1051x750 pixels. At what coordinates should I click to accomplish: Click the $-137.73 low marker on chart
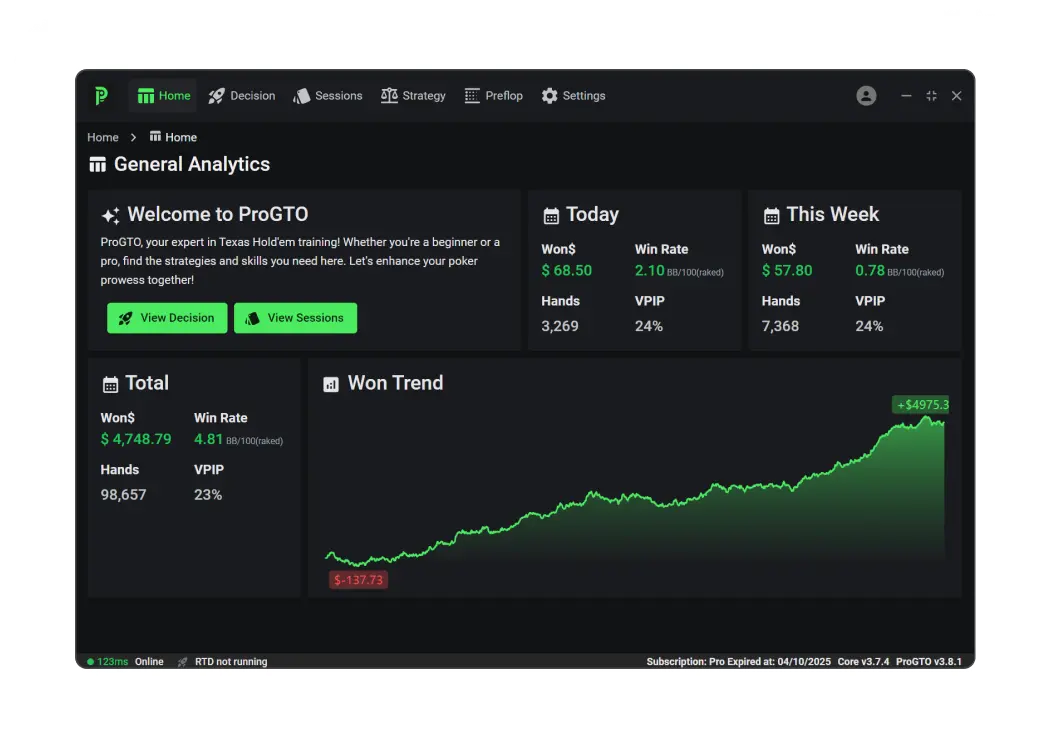pos(358,580)
